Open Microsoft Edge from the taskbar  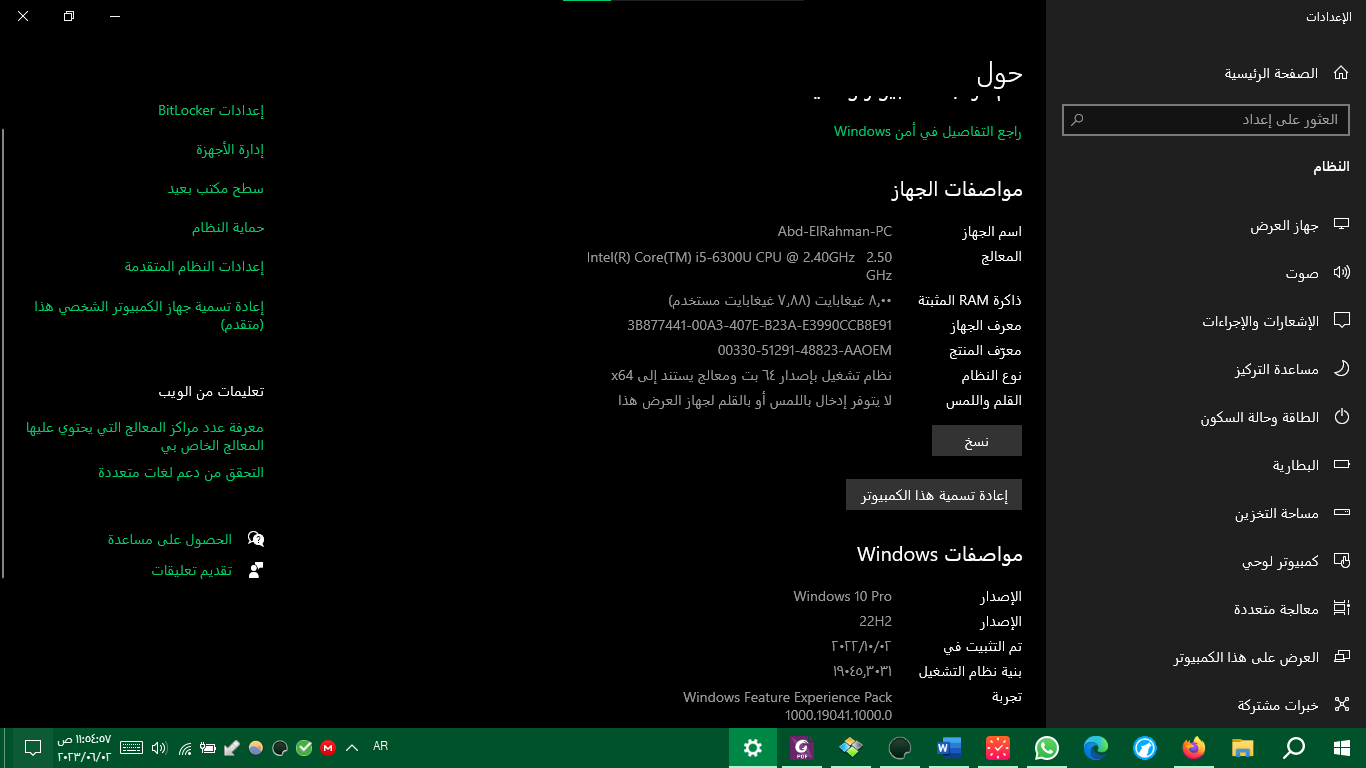point(1096,747)
